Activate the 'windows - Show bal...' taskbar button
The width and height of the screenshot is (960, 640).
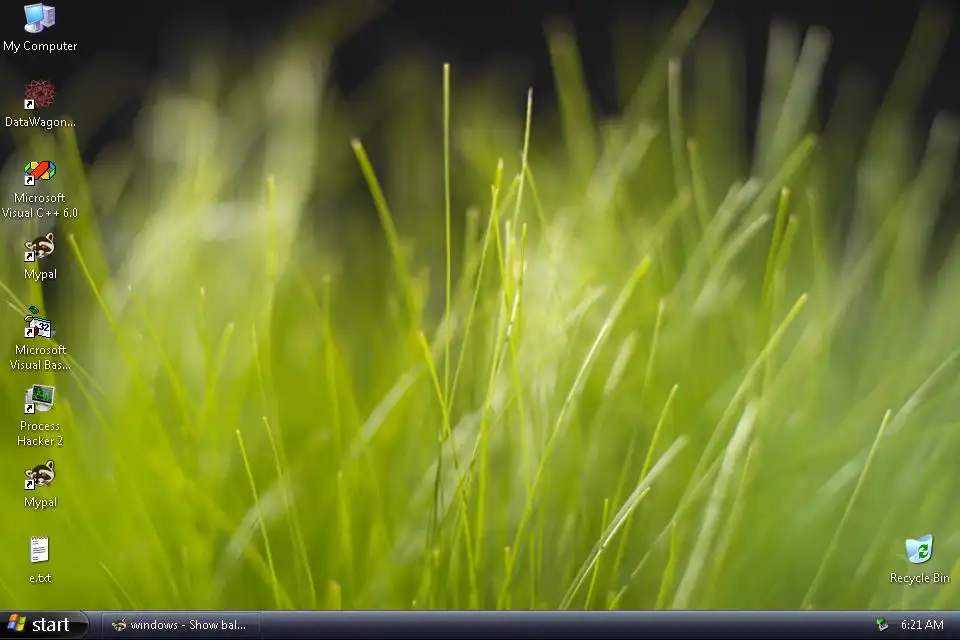pyautogui.click(x=181, y=625)
